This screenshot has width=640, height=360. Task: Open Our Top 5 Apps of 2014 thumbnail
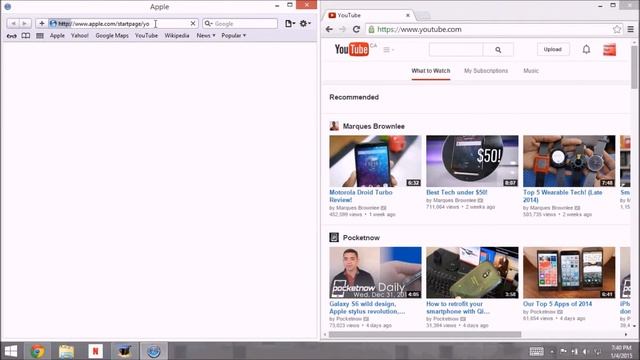(x=569, y=272)
